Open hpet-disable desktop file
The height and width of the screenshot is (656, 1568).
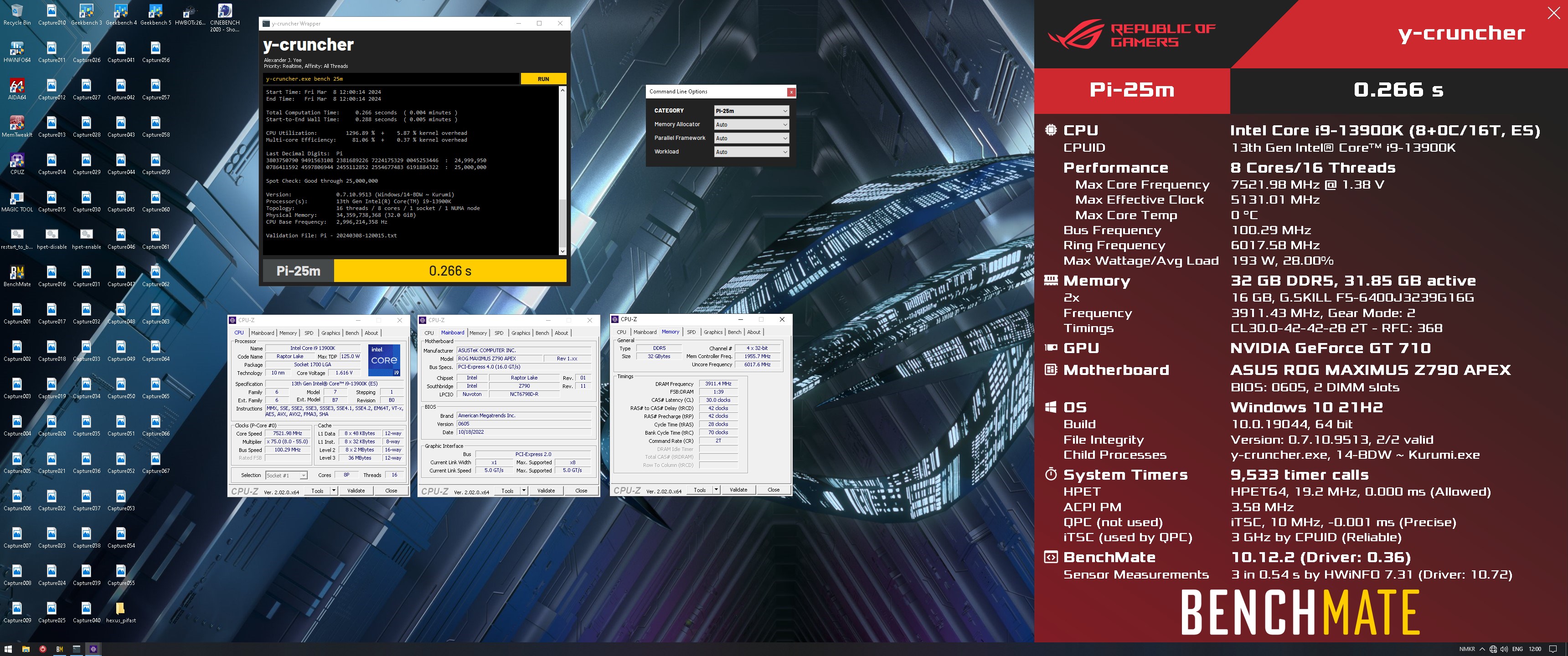click(x=52, y=239)
